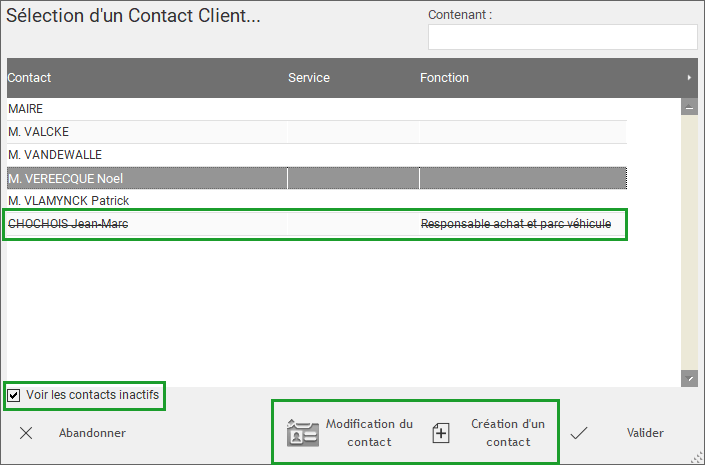Sort list by Service column header
Viewport: 705px width, 465px height.
(309, 77)
